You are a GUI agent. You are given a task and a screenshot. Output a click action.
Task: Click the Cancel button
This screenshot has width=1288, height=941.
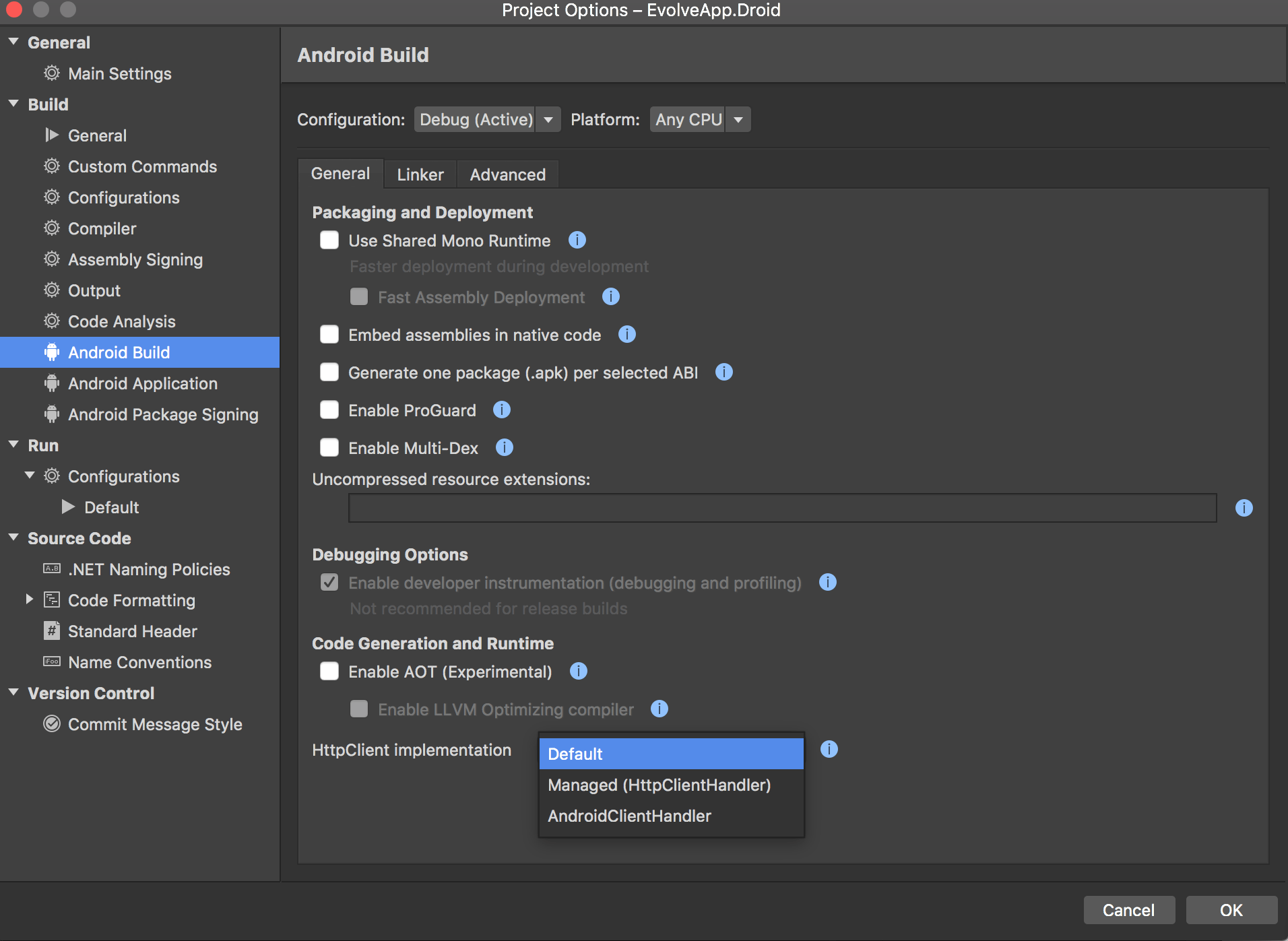[1128, 911]
